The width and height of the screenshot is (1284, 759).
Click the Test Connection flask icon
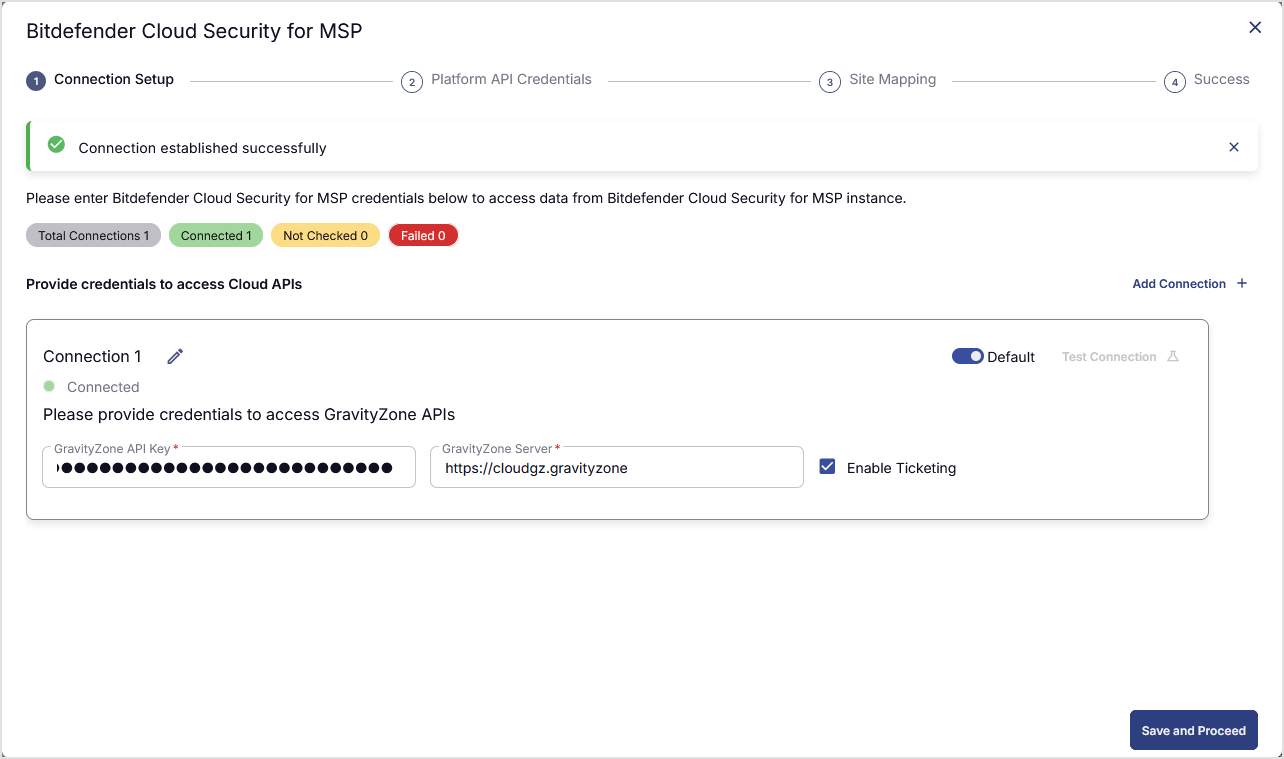point(1173,357)
